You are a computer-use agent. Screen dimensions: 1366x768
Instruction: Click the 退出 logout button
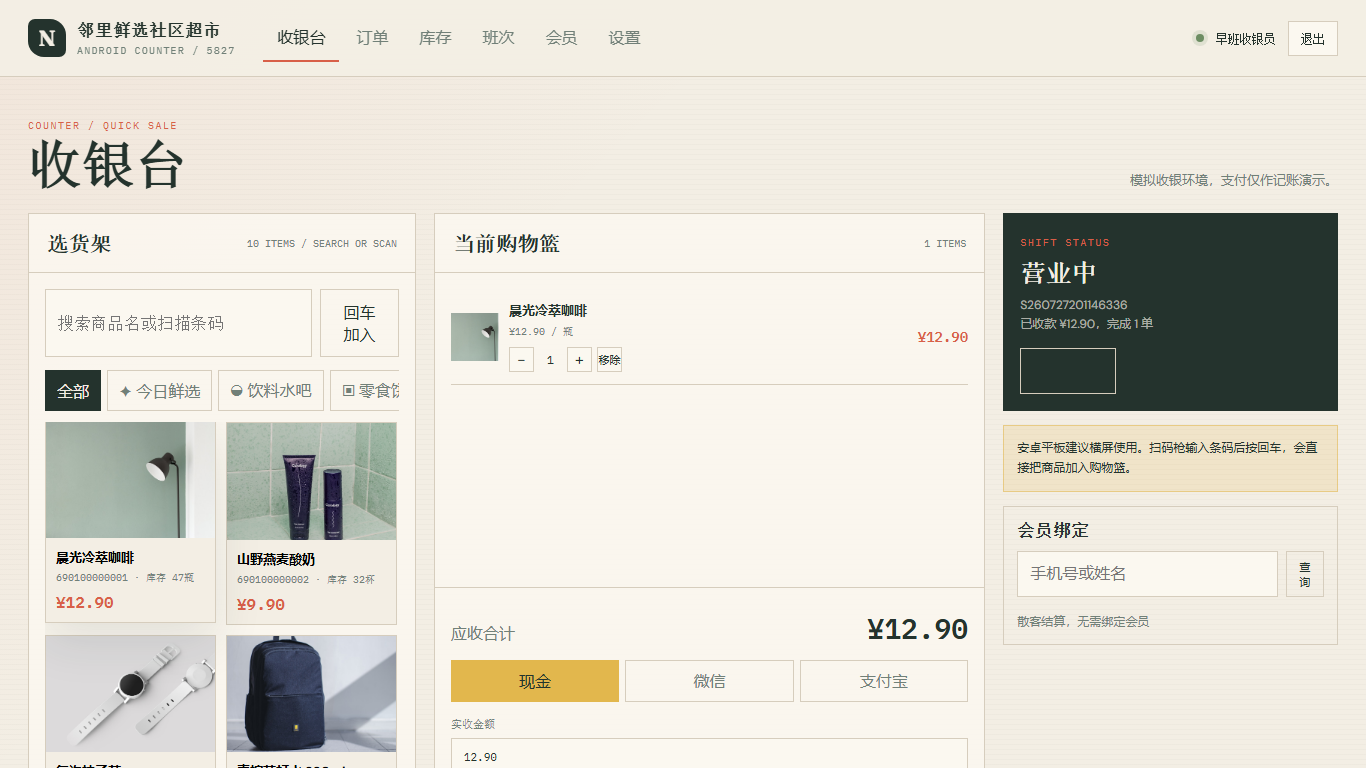1313,39
